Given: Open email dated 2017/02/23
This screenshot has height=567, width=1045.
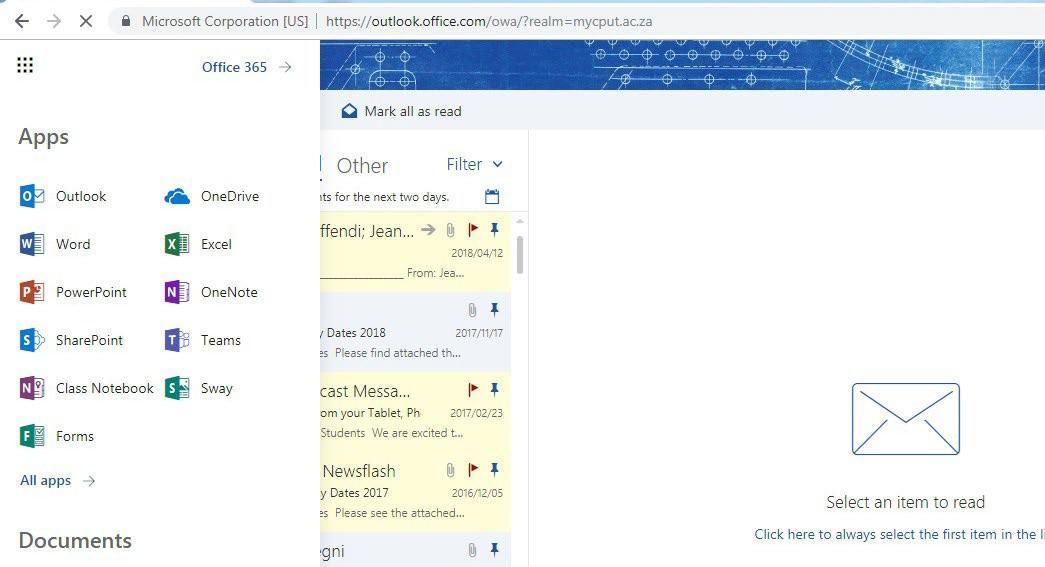Looking at the screenshot, I should (x=415, y=412).
